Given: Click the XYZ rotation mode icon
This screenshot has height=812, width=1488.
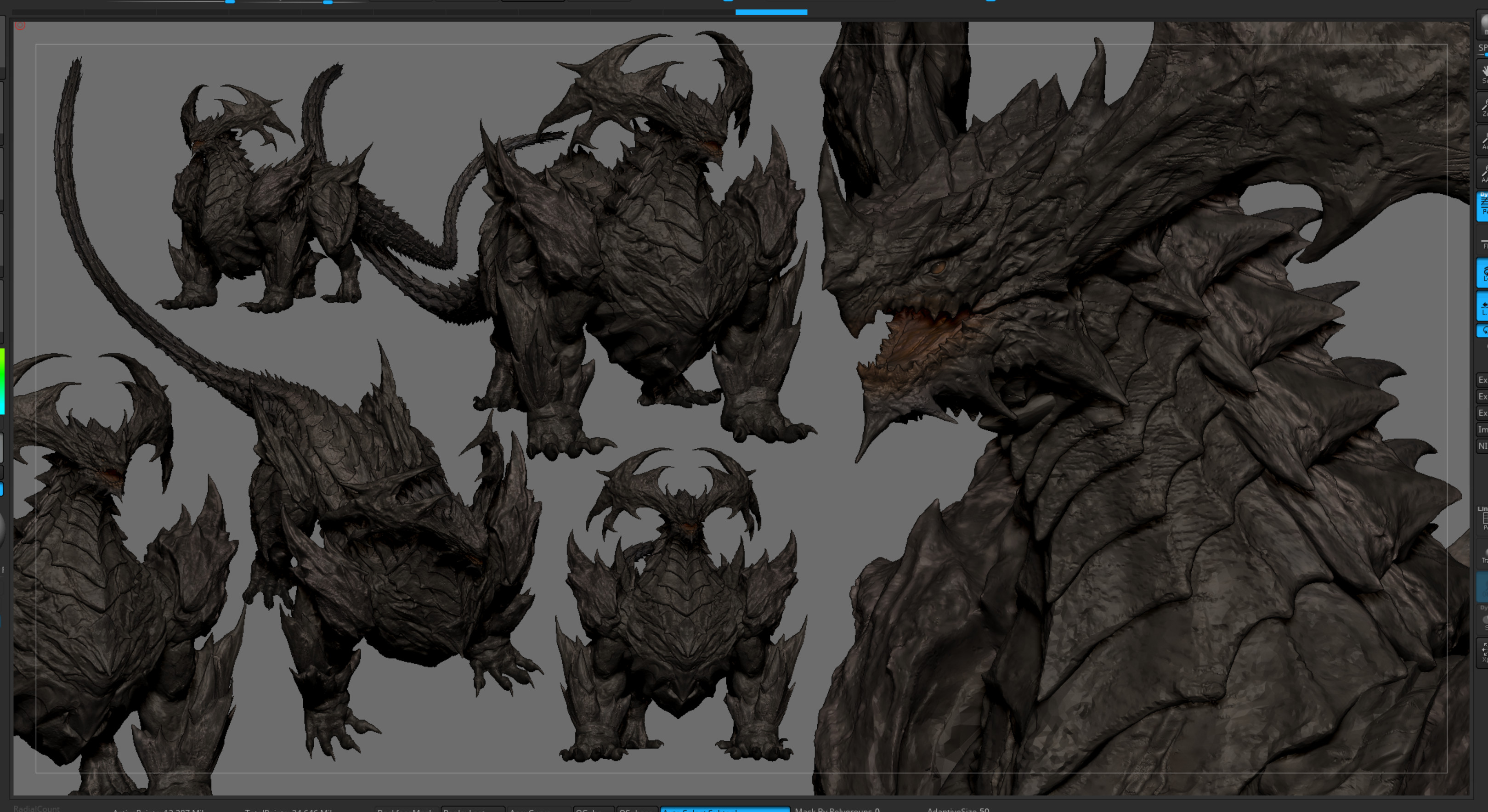Looking at the screenshot, I should click(1482, 331).
